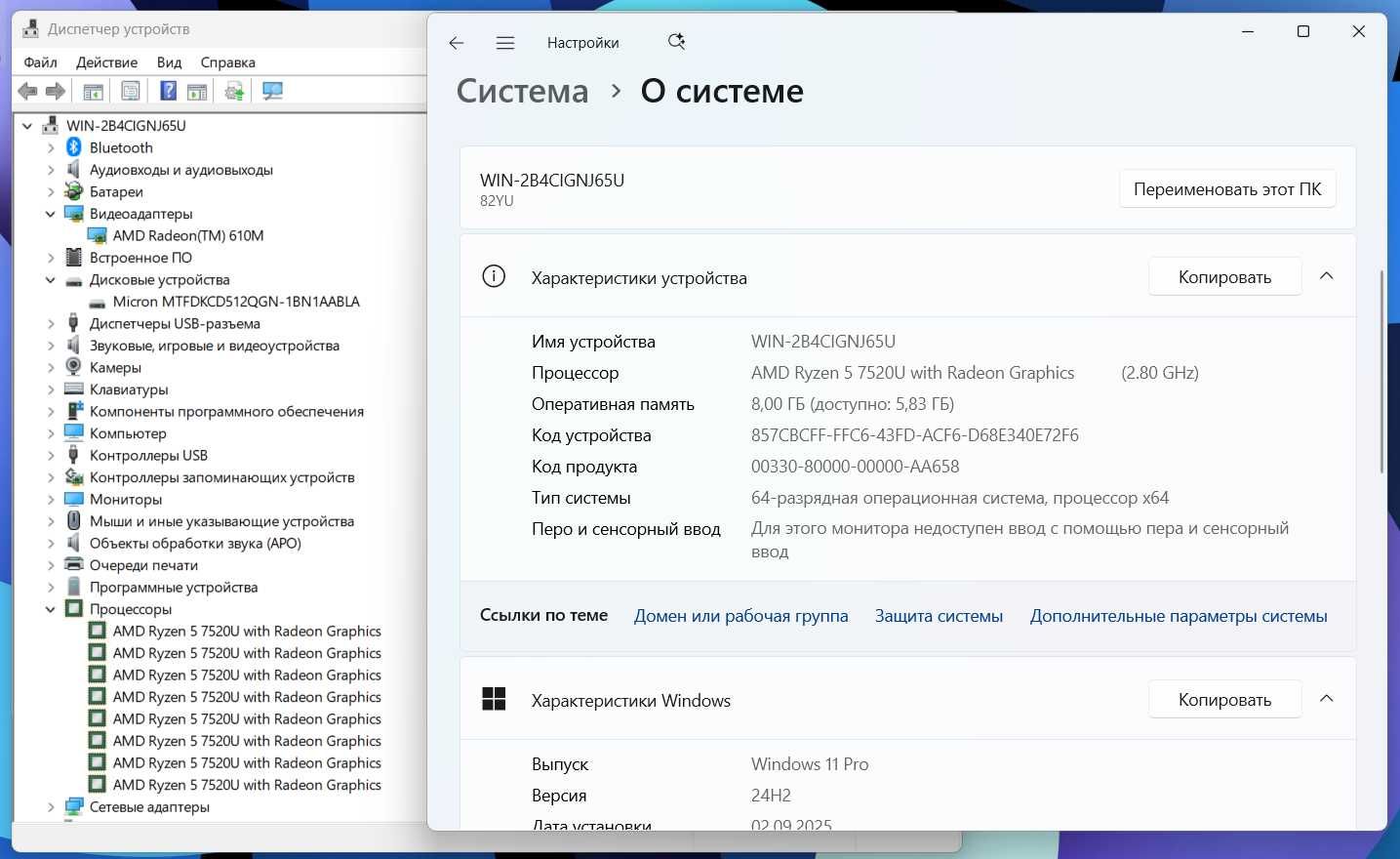Screen dimensions: 1400x859
Task: Collapse the Дисковые устройства node
Action: pos(51,279)
